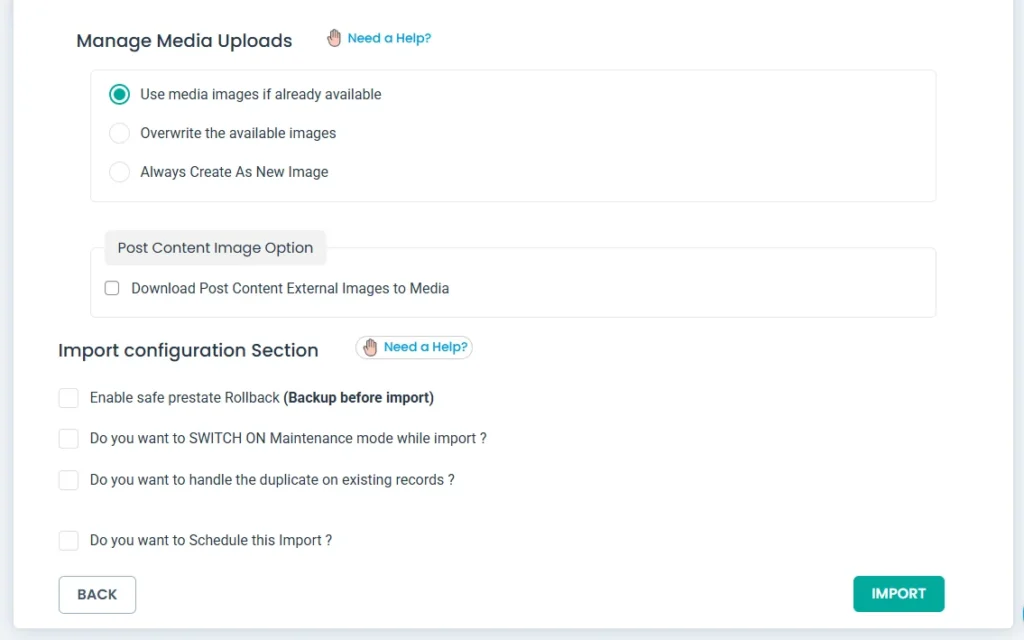Viewport: 1024px width, 640px height.
Task: Open 'Need a Help?' link for Media Uploads
Action: pos(389,39)
